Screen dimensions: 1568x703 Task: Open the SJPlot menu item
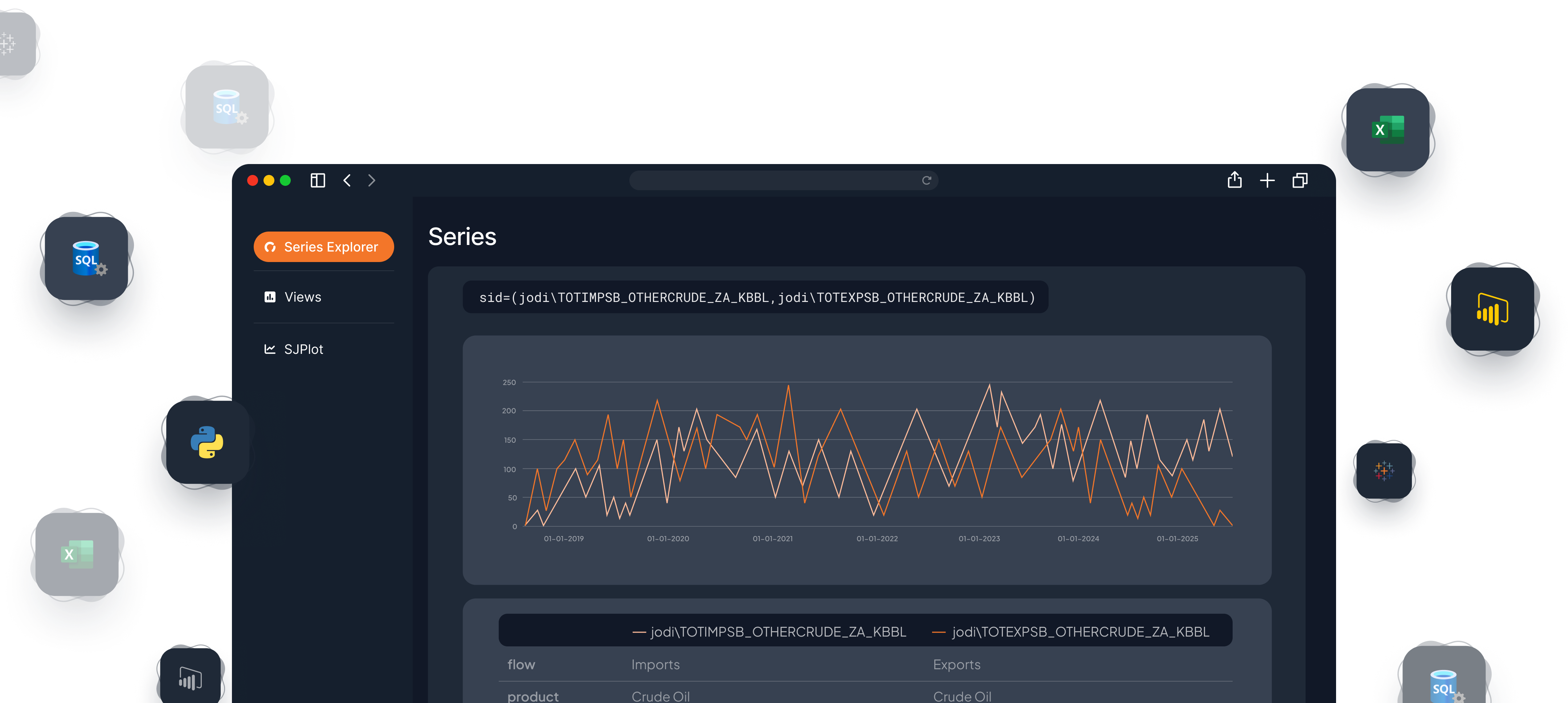click(x=303, y=350)
